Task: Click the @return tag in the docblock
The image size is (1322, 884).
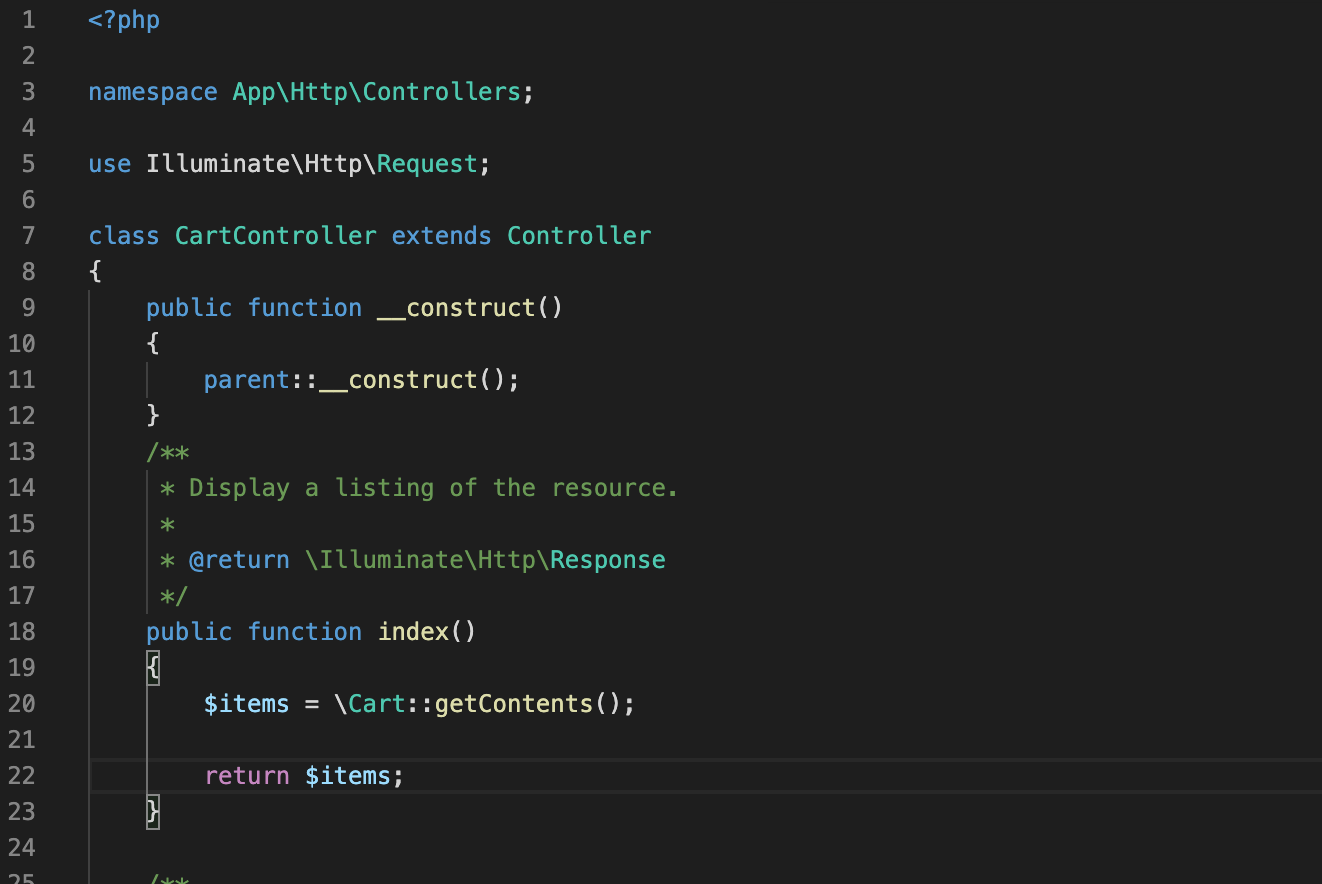Action: [x=239, y=560]
